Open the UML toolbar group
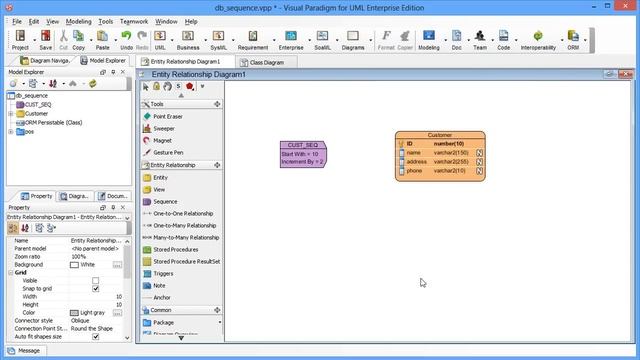Screen dimensions: 640x360 160,40
